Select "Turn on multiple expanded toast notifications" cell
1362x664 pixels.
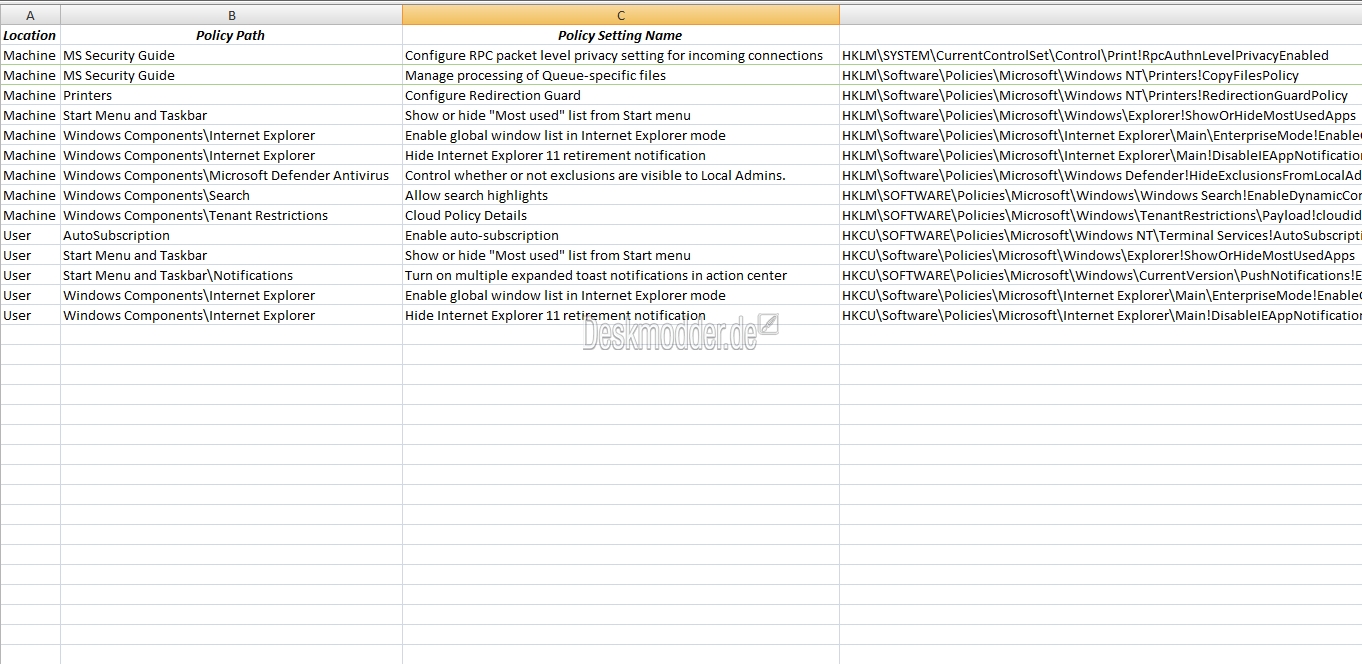[x=621, y=275]
